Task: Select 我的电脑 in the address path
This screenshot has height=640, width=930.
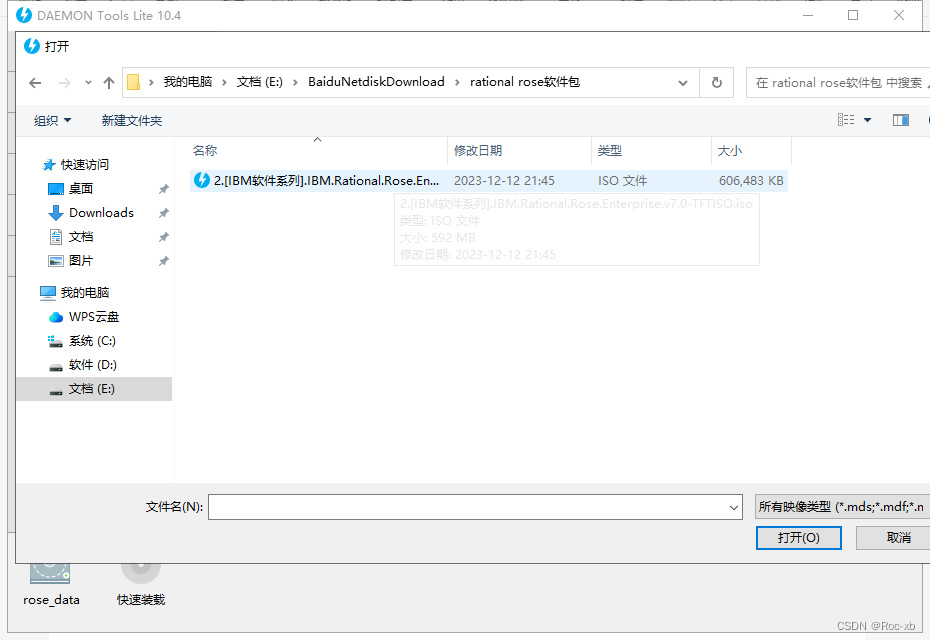Action: (x=187, y=82)
